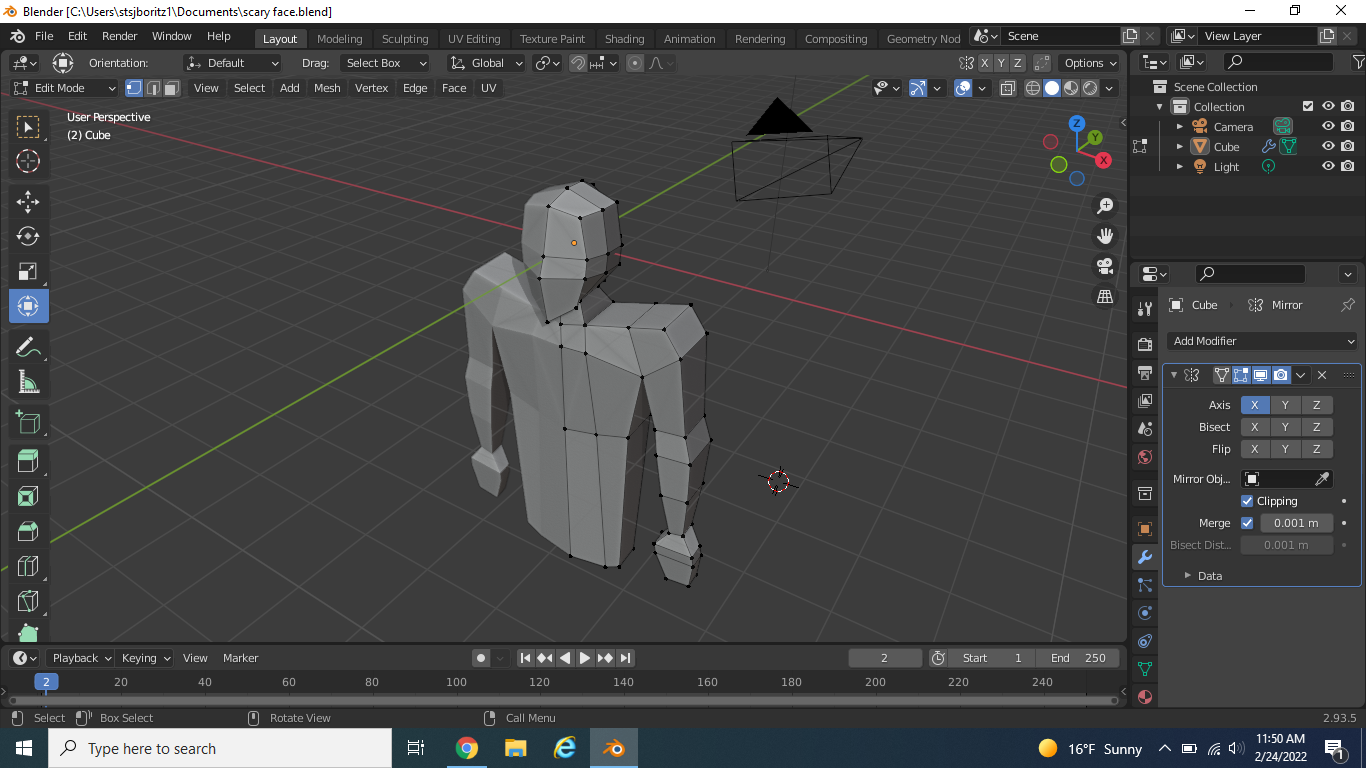Open the Edit Mode dropdown
This screenshot has height=768, width=1366.
click(65, 88)
